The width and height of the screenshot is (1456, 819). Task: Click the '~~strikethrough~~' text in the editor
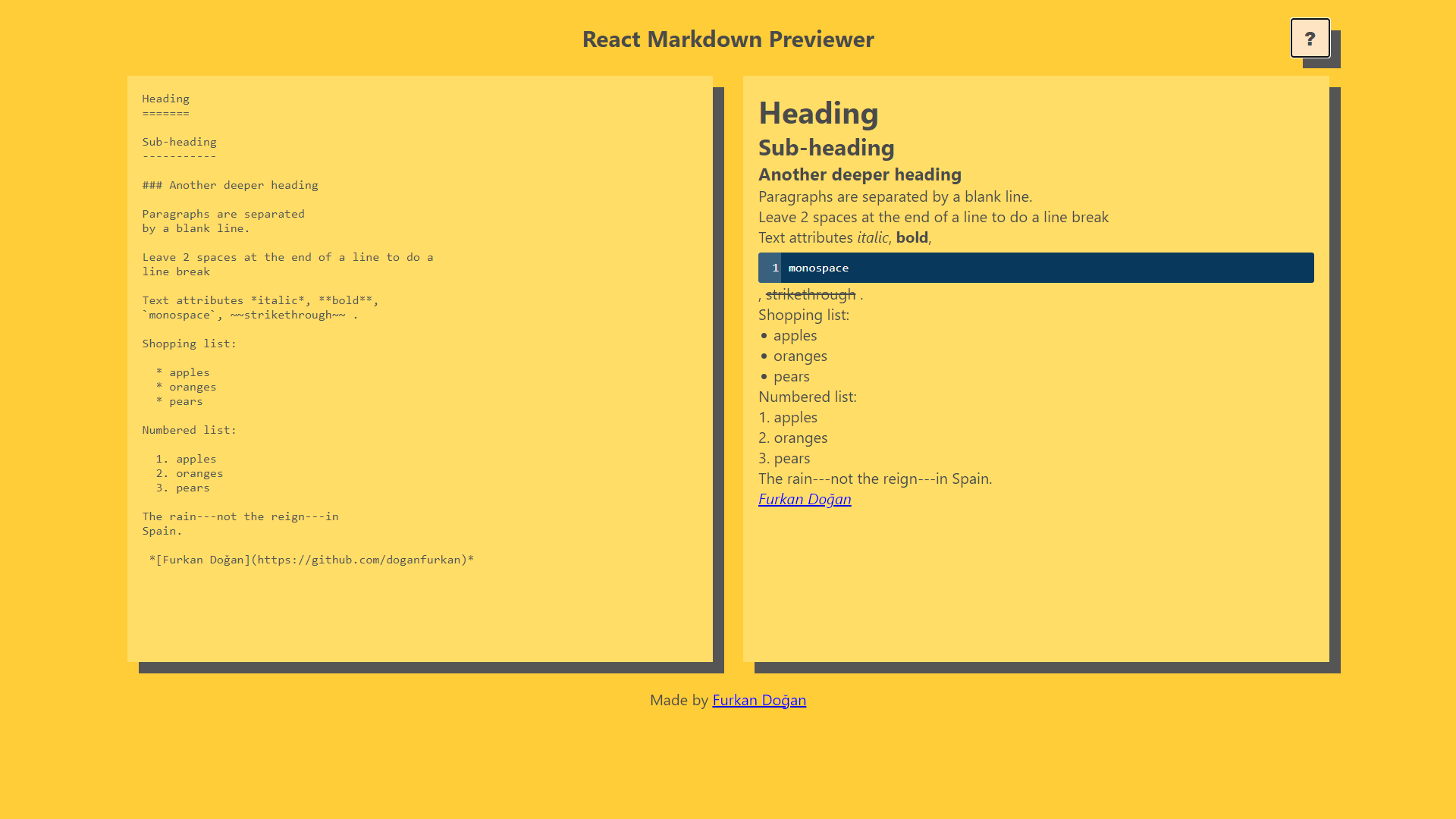(288, 315)
